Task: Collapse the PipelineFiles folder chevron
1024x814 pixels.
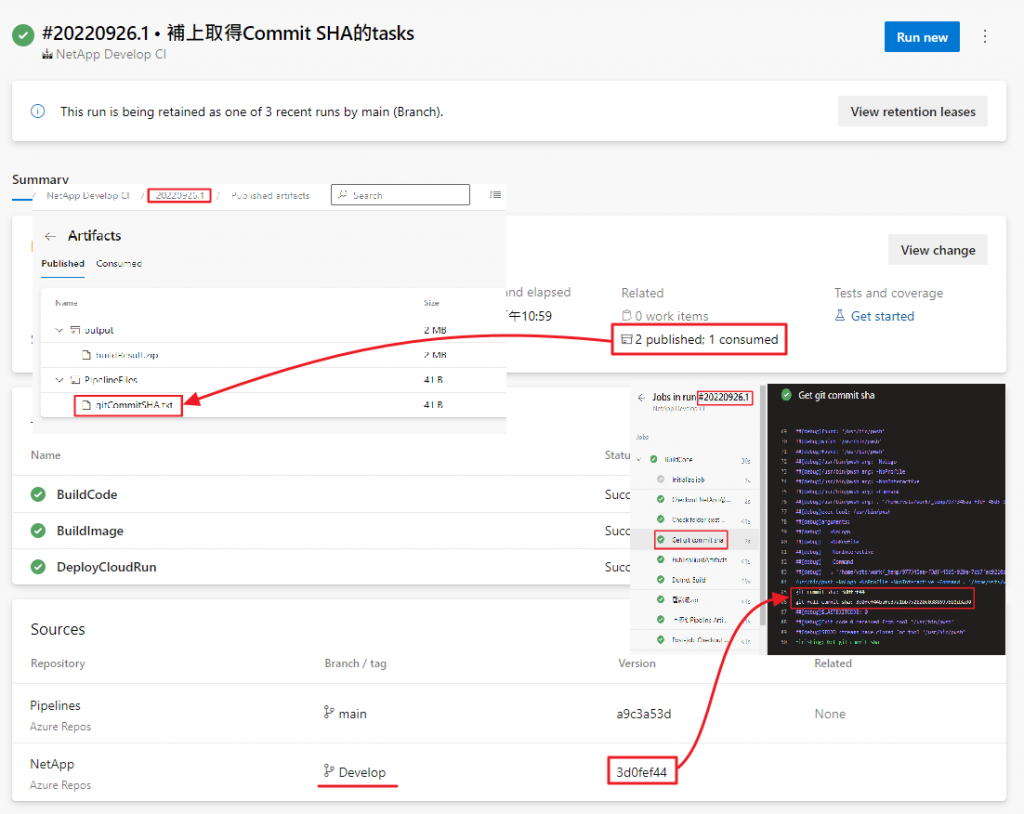Action: coord(59,380)
